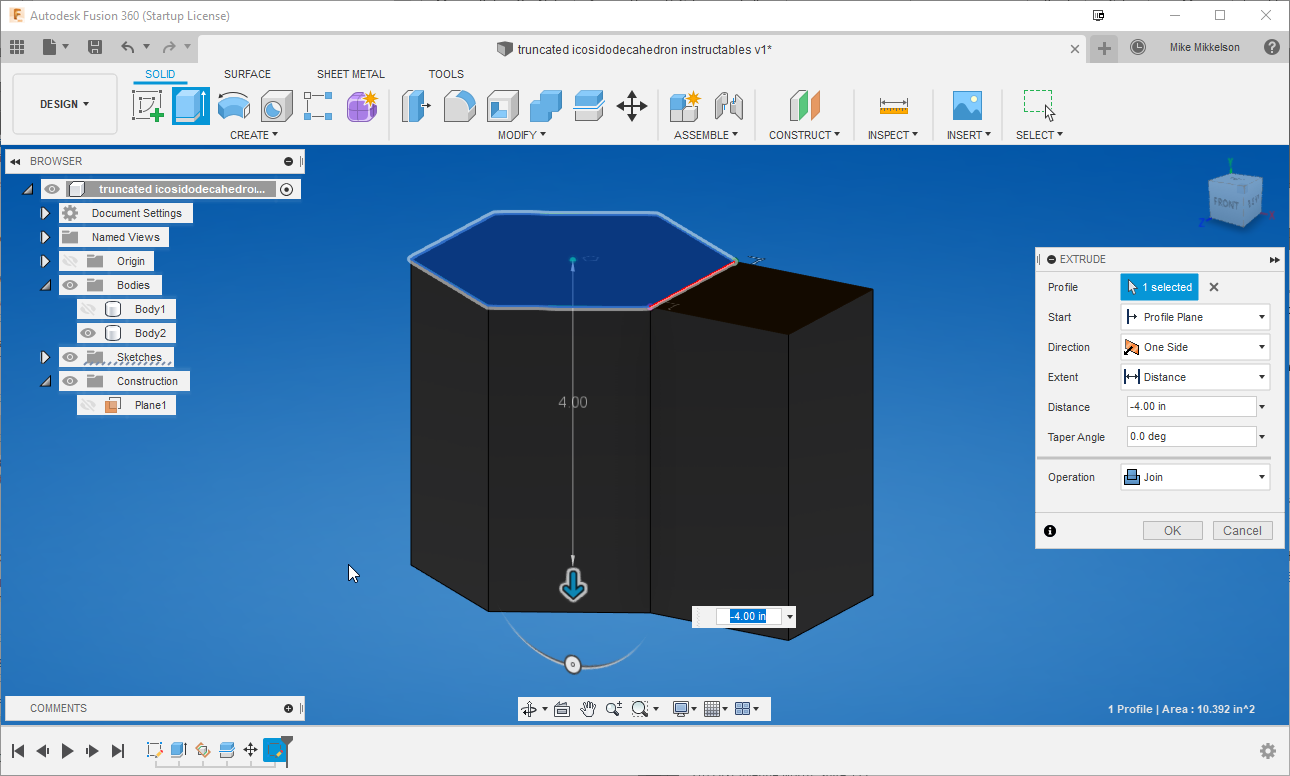Select the Extrude tool in the Create toolbar
Screen dimensions: 1290x776
[190, 106]
